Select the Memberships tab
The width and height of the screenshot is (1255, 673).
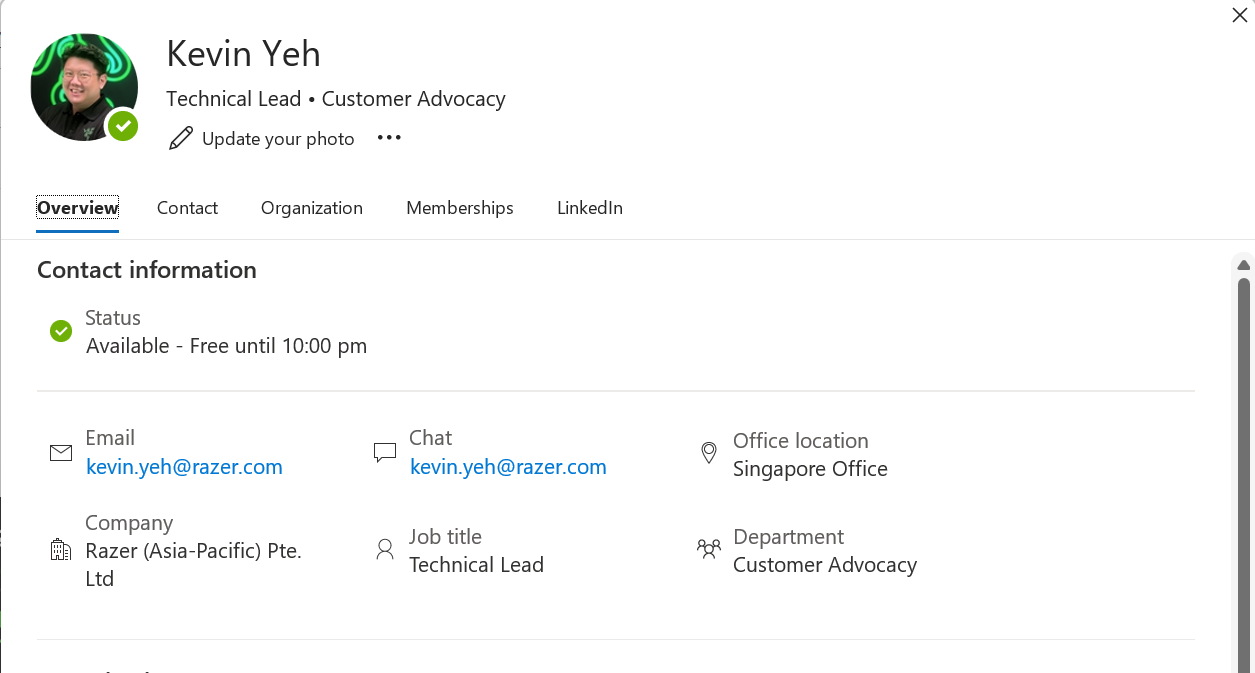pos(460,208)
